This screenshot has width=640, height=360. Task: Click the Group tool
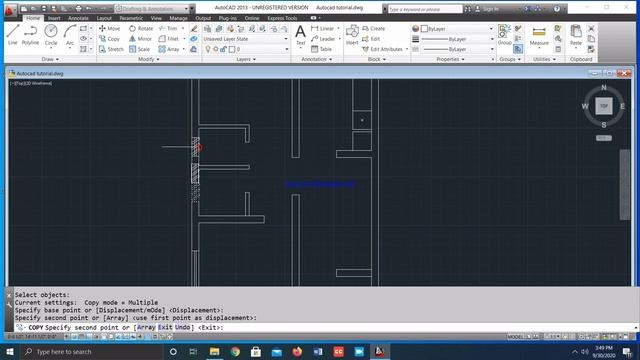(504, 34)
